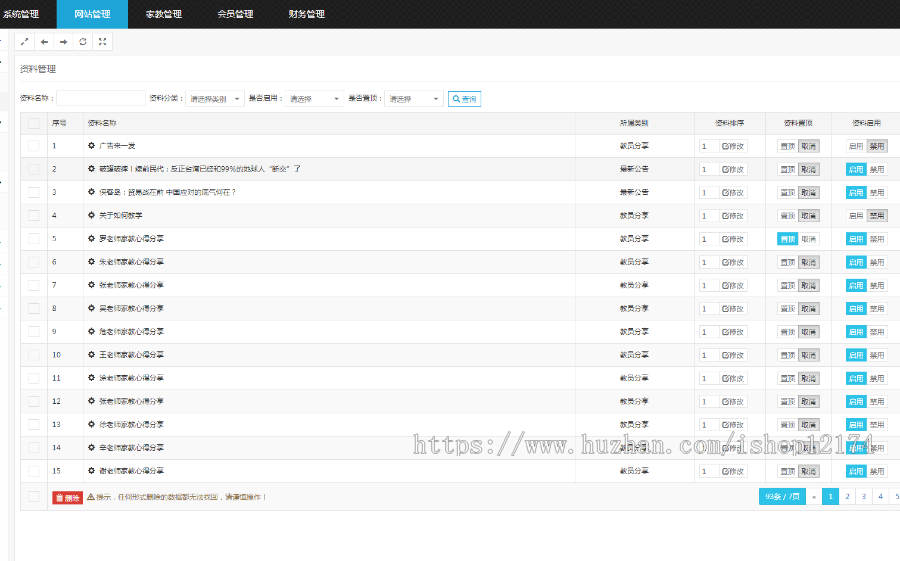Click the 资料名称 search input field
This screenshot has width=900, height=561.
(101, 98)
